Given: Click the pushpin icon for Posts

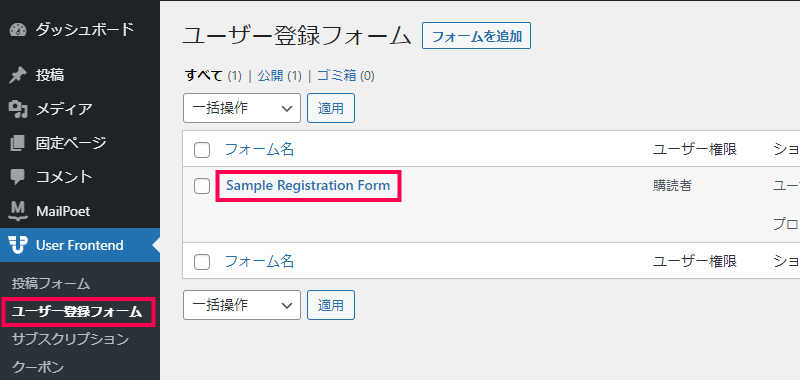Looking at the screenshot, I should 18,75.
